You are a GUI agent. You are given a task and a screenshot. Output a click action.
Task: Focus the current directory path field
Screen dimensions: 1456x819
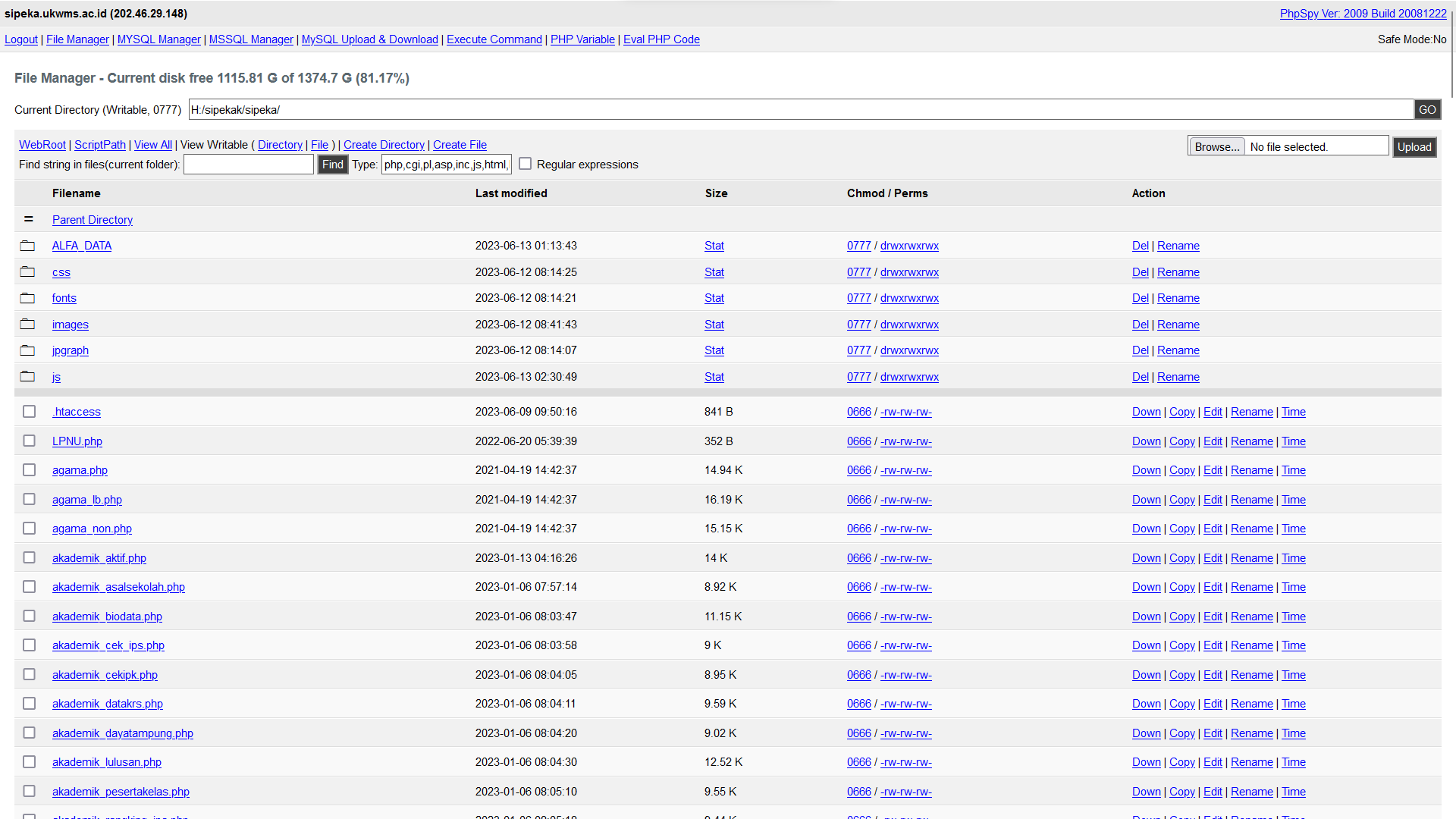[801, 109]
